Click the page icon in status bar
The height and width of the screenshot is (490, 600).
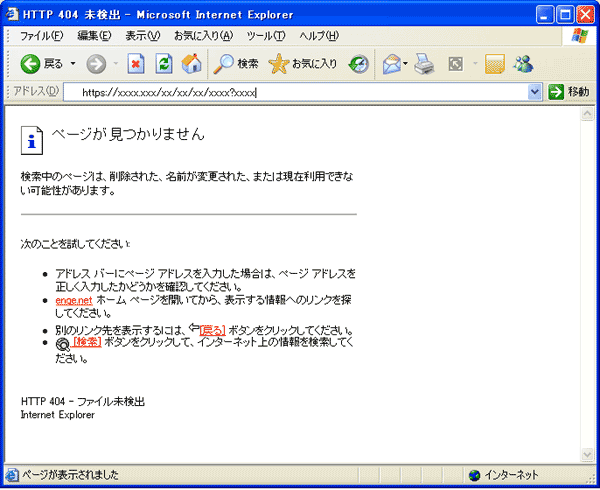point(12,475)
